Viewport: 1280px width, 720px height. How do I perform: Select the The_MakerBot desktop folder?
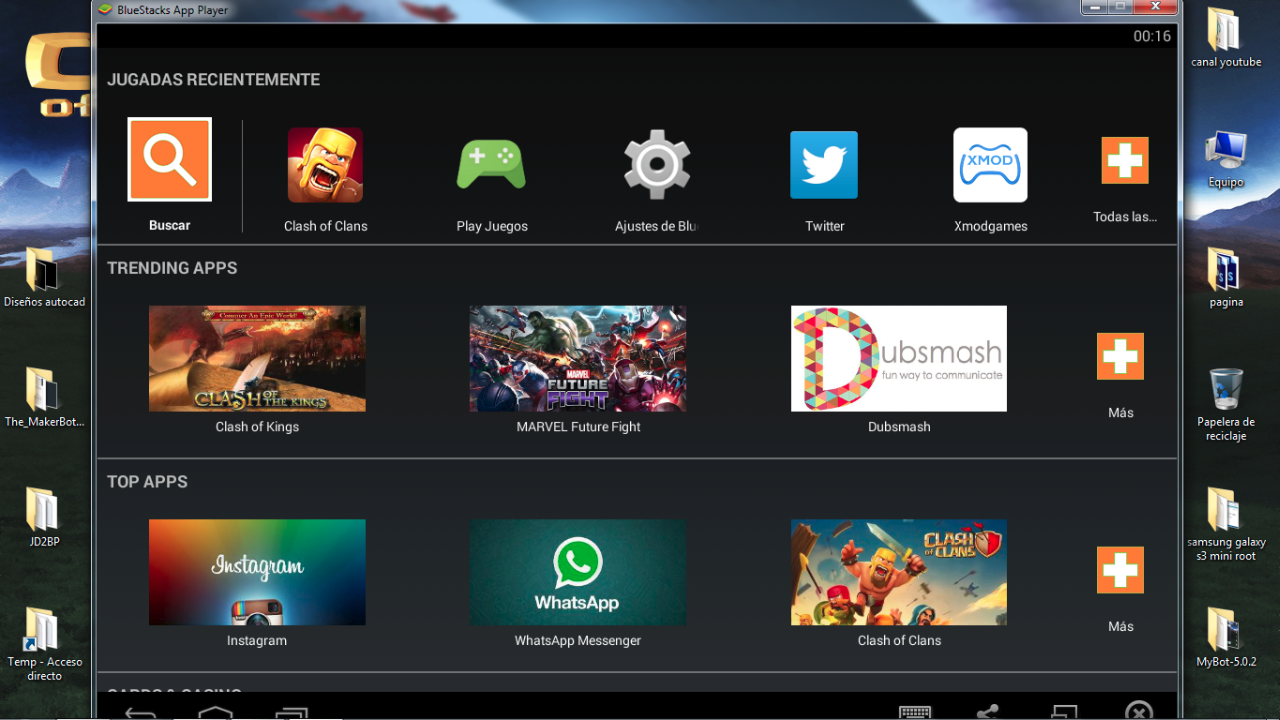[44, 398]
